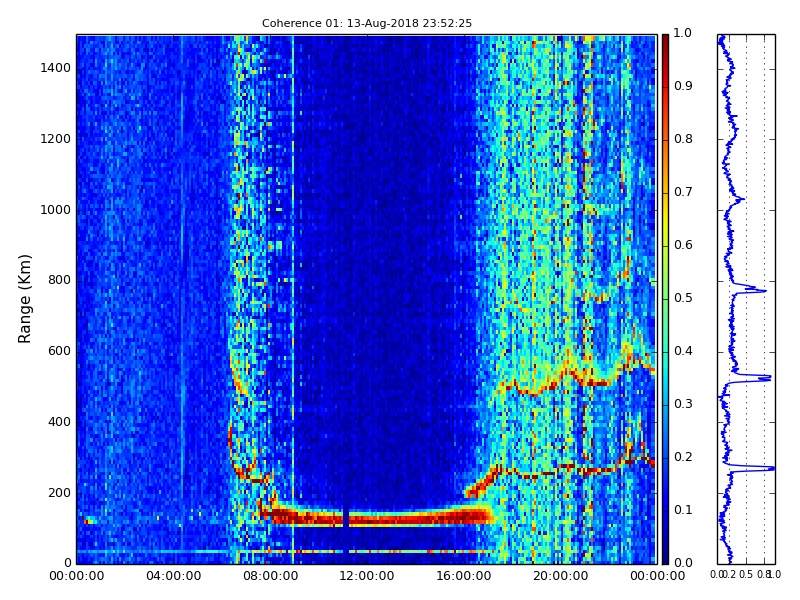Click the 20:00:00 time tick label
This screenshot has height=600, width=800.
tap(560, 576)
